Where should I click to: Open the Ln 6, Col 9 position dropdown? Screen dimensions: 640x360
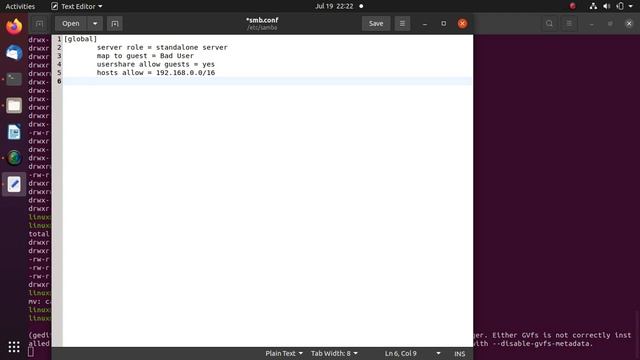(x=413, y=353)
